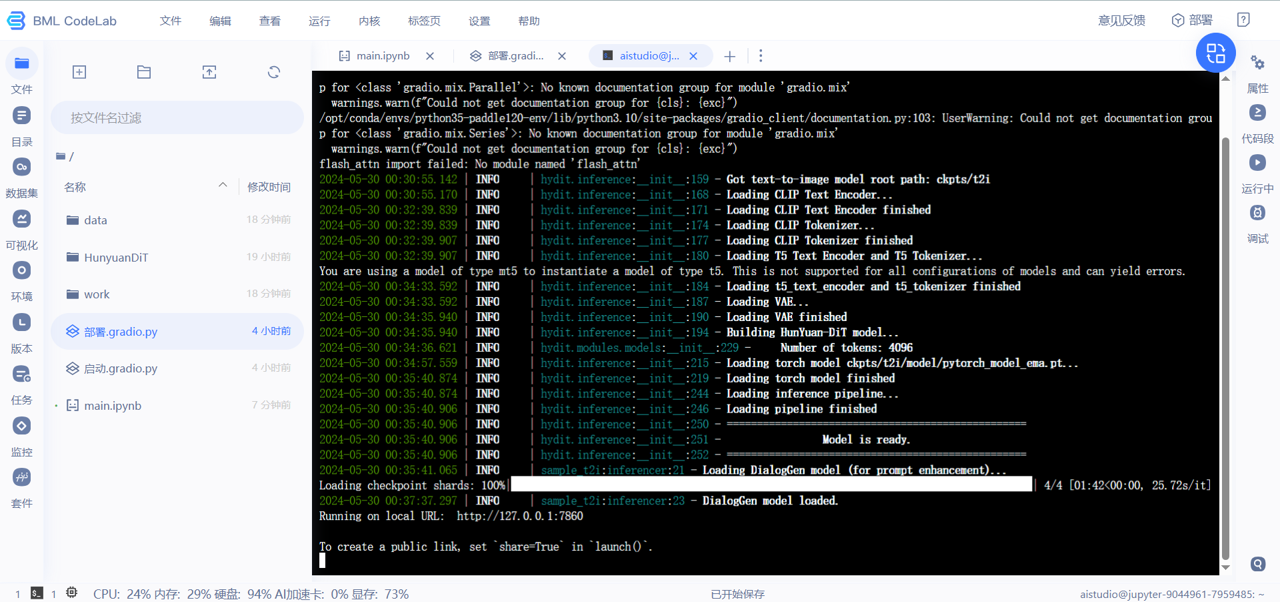The width and height of the screenshot is (1280, 602).
Task: Open the 内核 menu
Action: pyautogui.click(x=369, y=20)
